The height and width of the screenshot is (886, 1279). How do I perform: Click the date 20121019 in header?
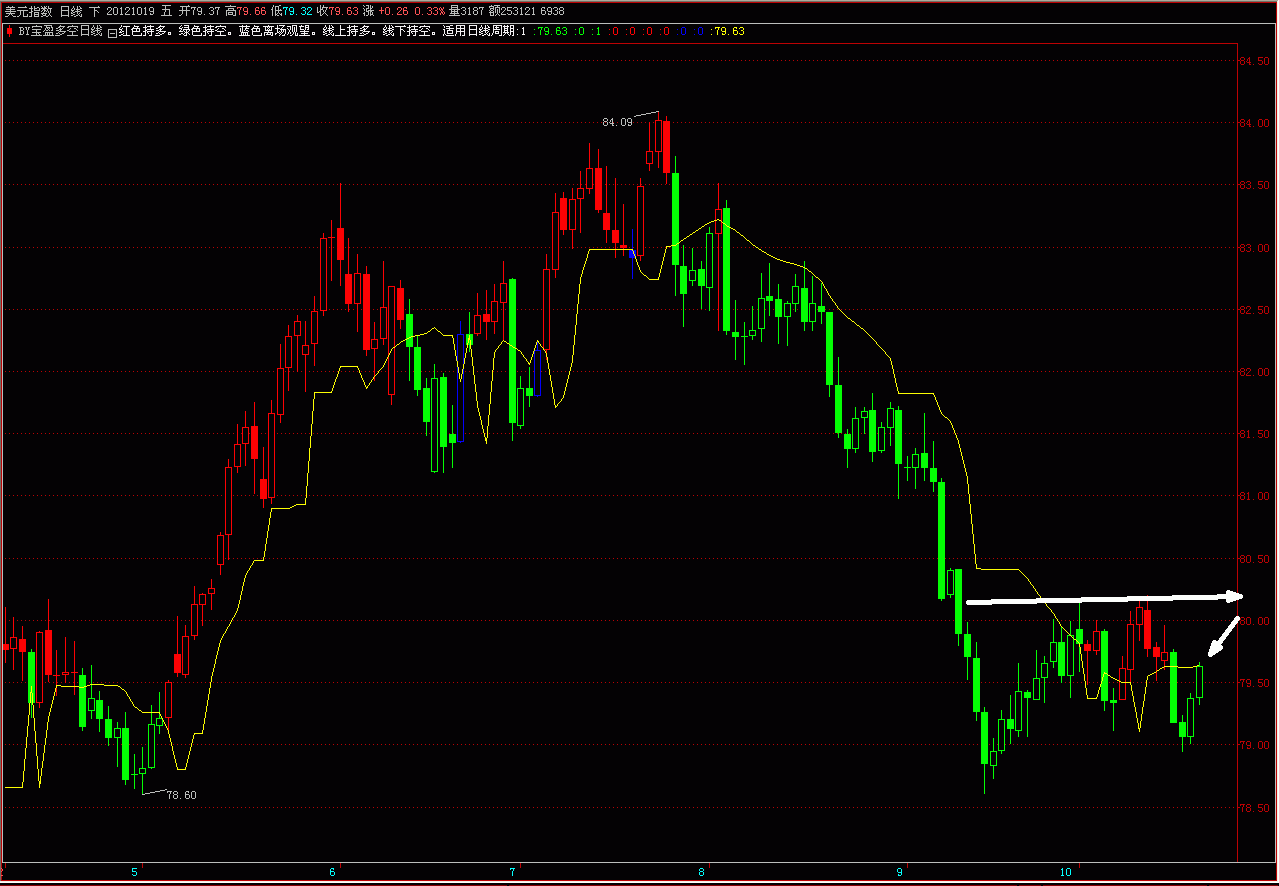pos(130,11)
